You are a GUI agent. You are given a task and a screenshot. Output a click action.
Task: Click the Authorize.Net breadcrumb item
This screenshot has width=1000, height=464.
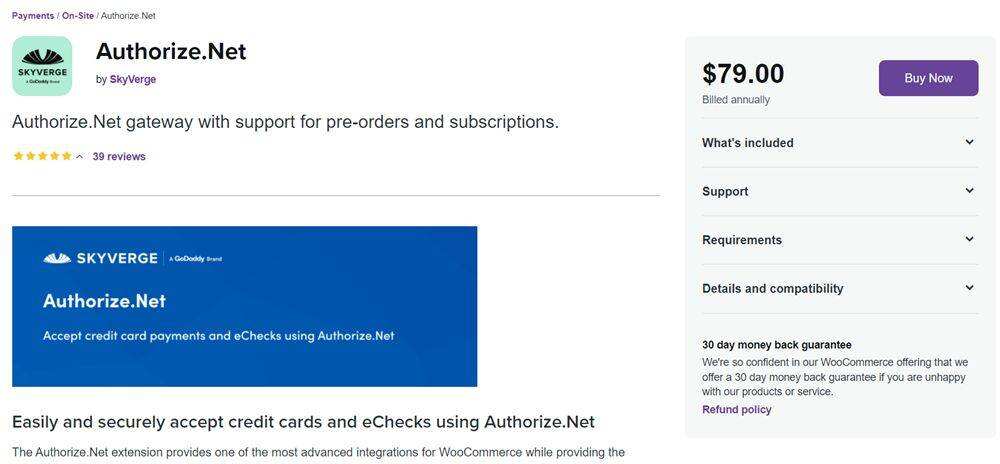point(128,16)
